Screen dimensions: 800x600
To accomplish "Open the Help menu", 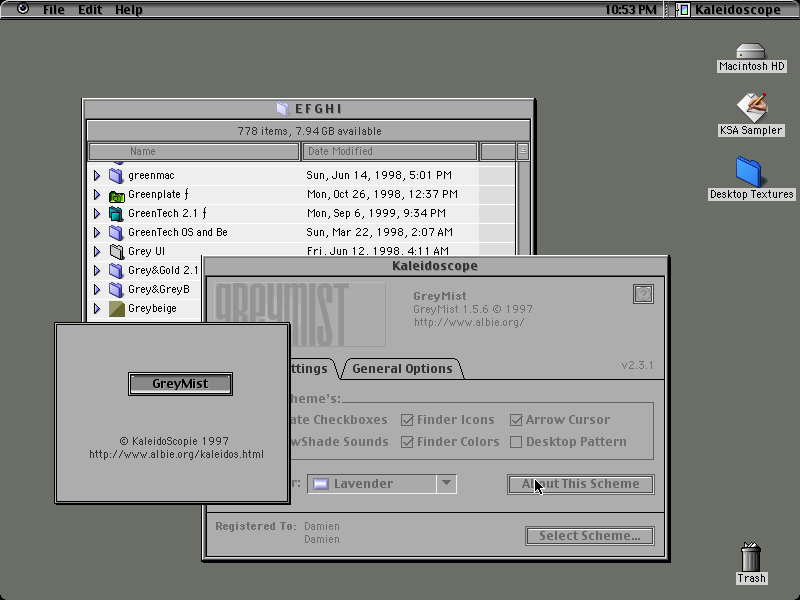I will click(x=129, y=10).
